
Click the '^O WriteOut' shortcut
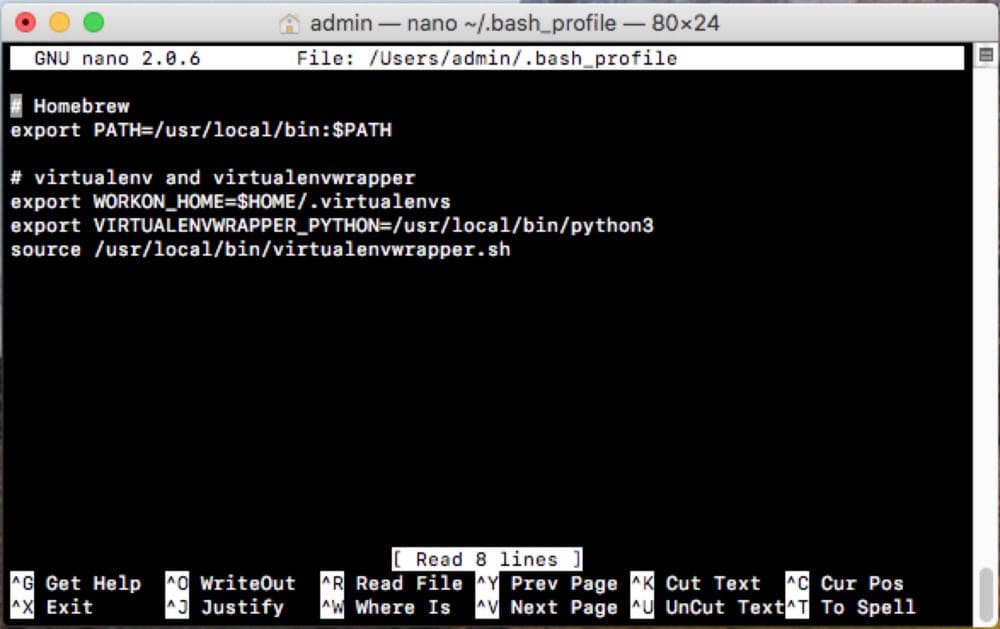click(230, 583)
